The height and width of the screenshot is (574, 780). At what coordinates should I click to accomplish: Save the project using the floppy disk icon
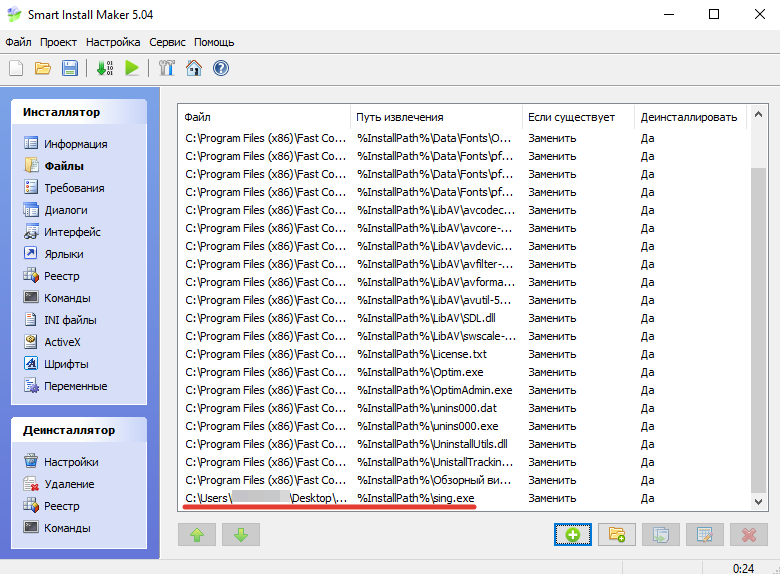(x=70, y=68)
